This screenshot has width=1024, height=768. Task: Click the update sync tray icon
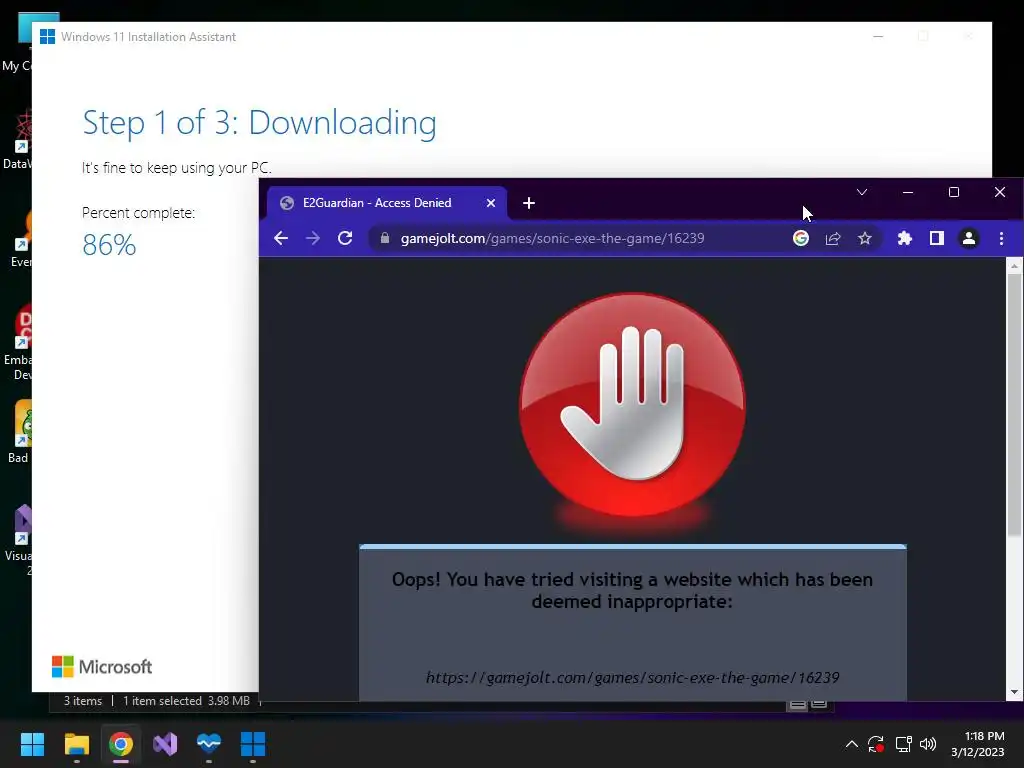click(876, 744)
